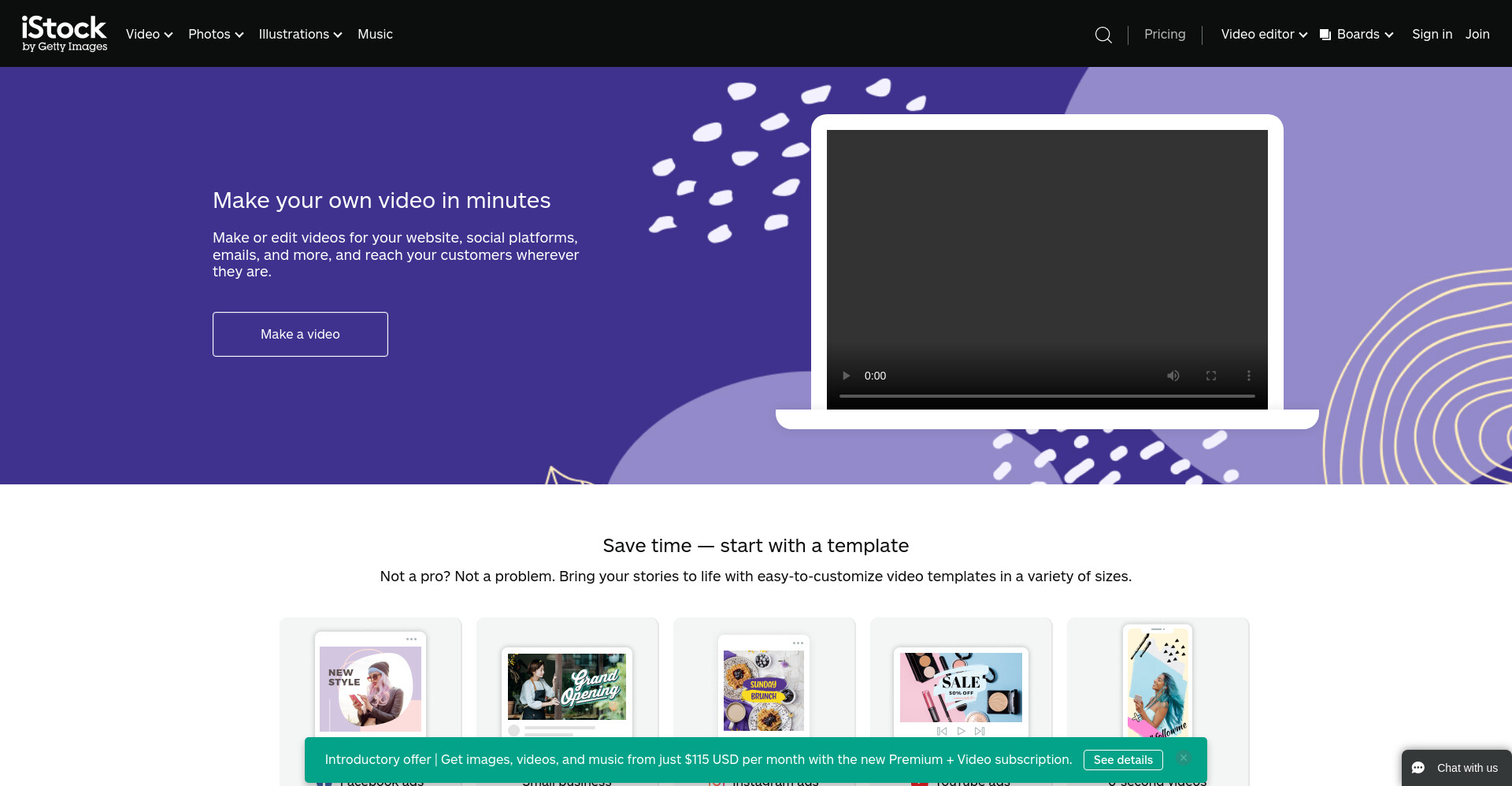Select the Sunday Brunch template thumbnail
Image resolution: width=1512 pixels, height=786 pixels.
coord(764,691)
